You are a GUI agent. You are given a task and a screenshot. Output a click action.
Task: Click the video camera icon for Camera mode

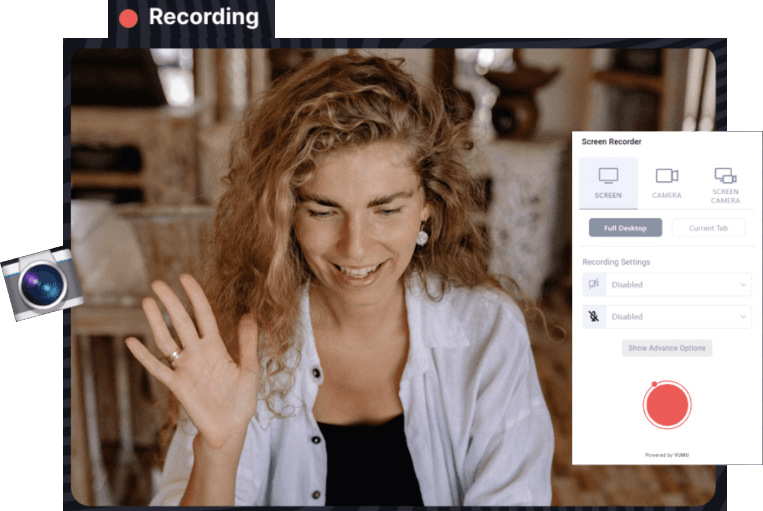[x=666, y=176]
